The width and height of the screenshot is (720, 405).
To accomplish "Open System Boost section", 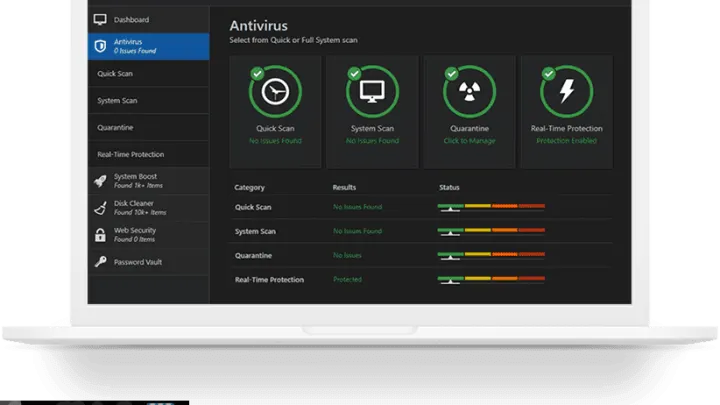I will tap(148, 181).
